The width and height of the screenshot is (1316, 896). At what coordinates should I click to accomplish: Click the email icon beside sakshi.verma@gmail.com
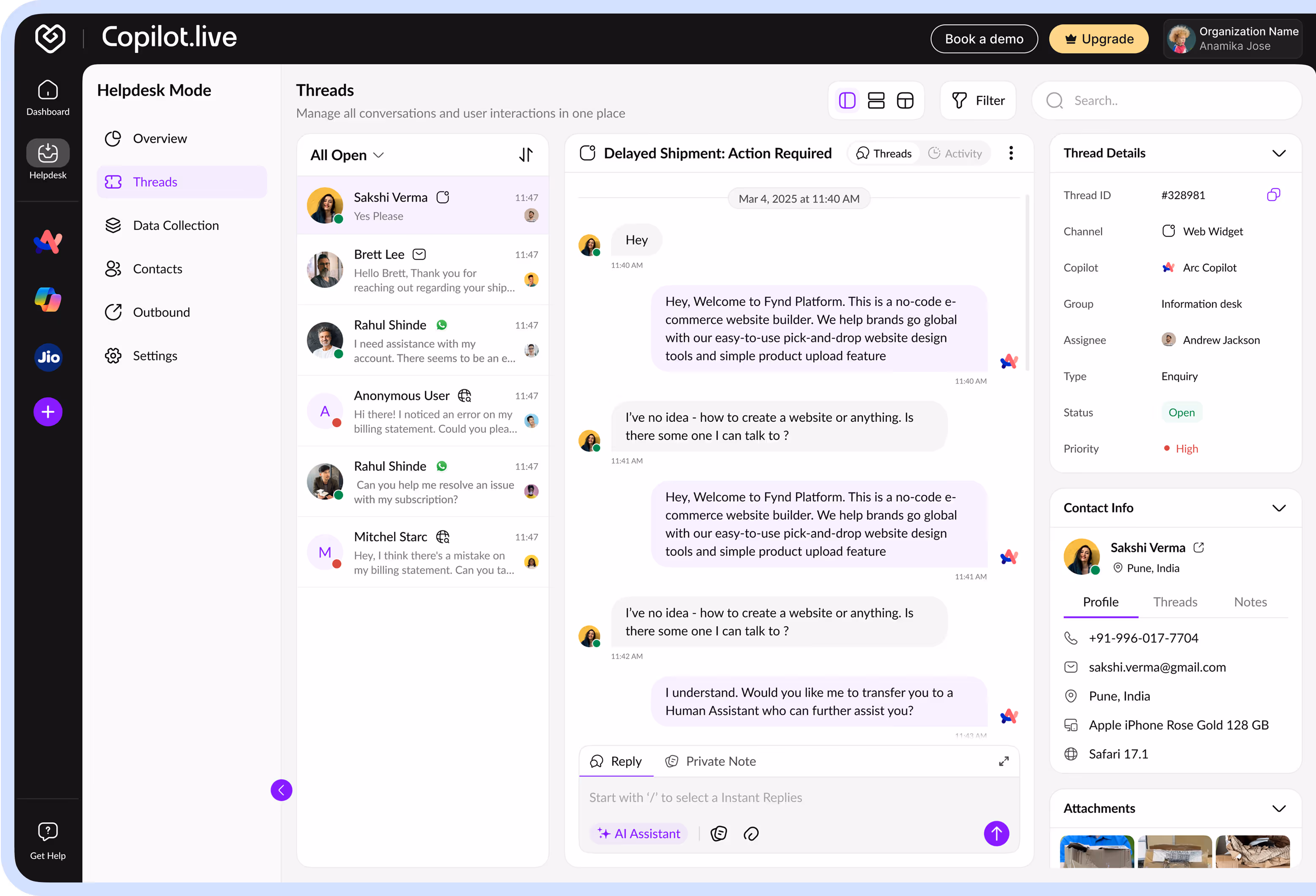point(1070,667)
